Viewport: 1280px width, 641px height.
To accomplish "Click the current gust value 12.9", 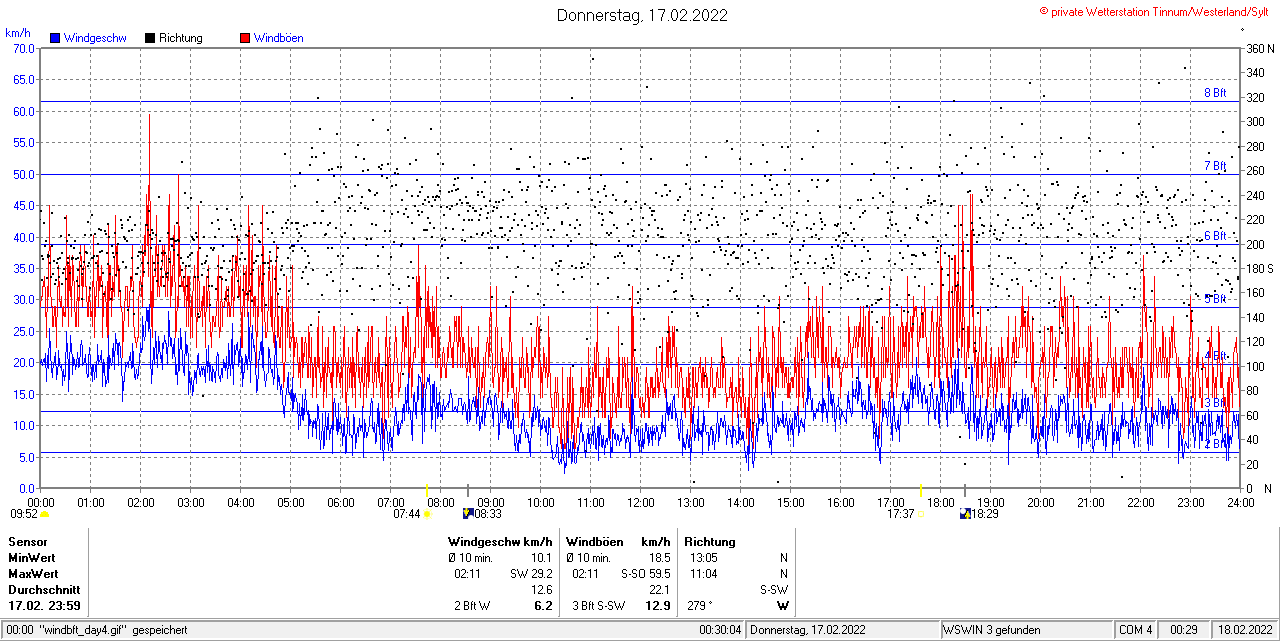I will click(x=658, y=606).
